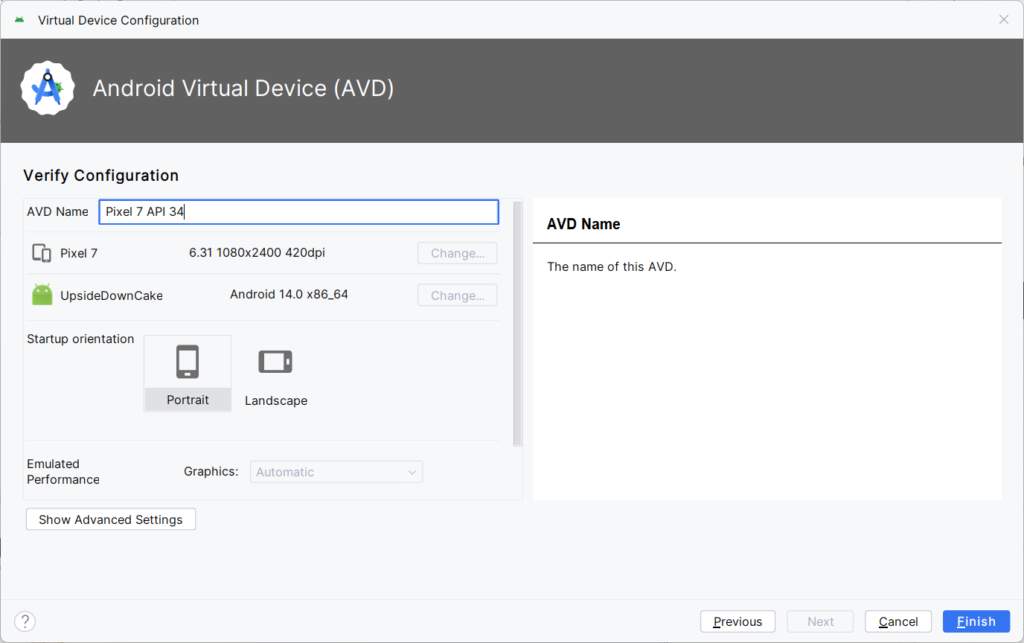This screenshot has height=643, width=1024.
Task: Click the Android Studio logo in header
Action: (x=47, y=88)
